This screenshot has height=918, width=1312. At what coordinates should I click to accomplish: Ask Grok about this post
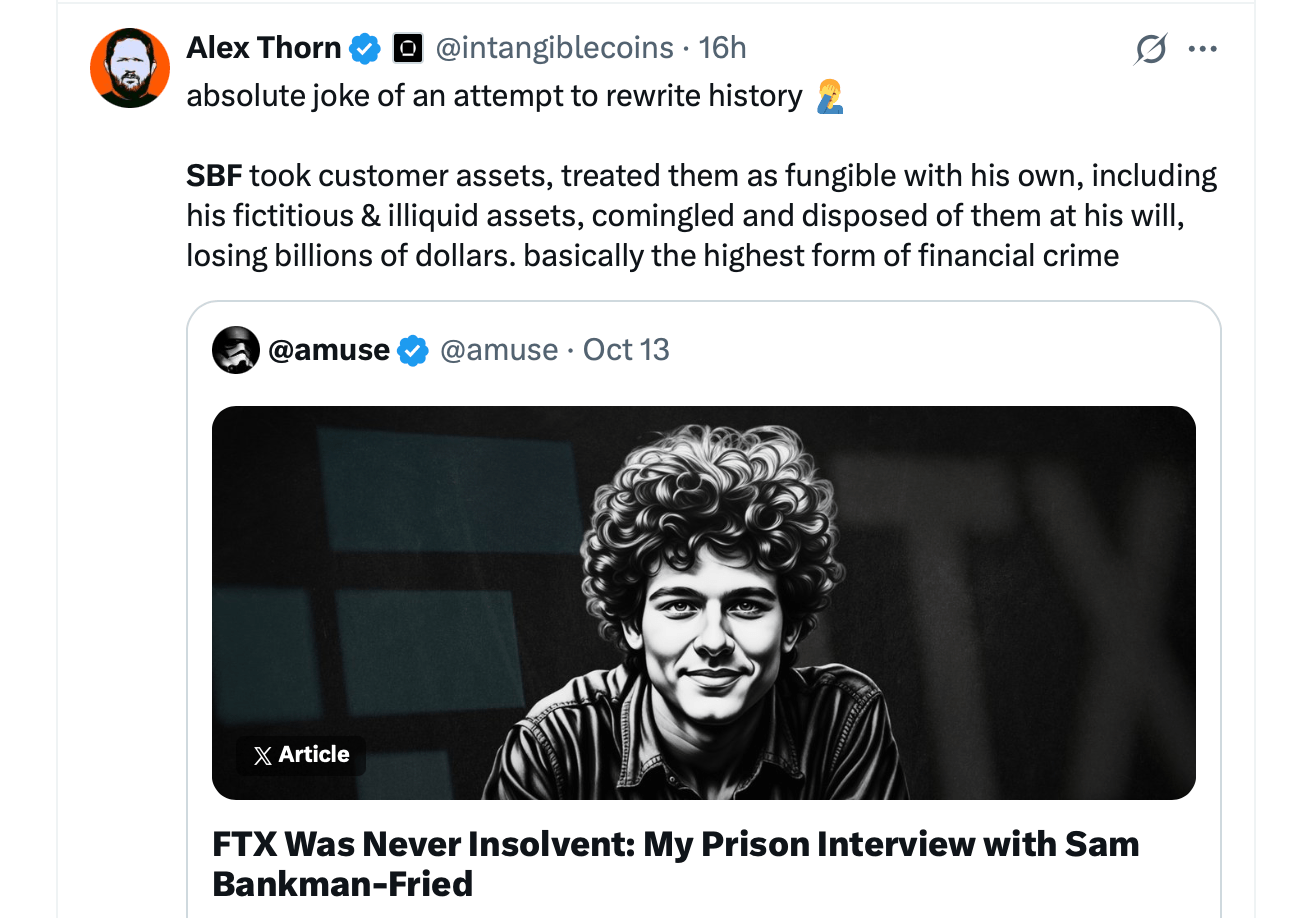[x=1148, y=48]
